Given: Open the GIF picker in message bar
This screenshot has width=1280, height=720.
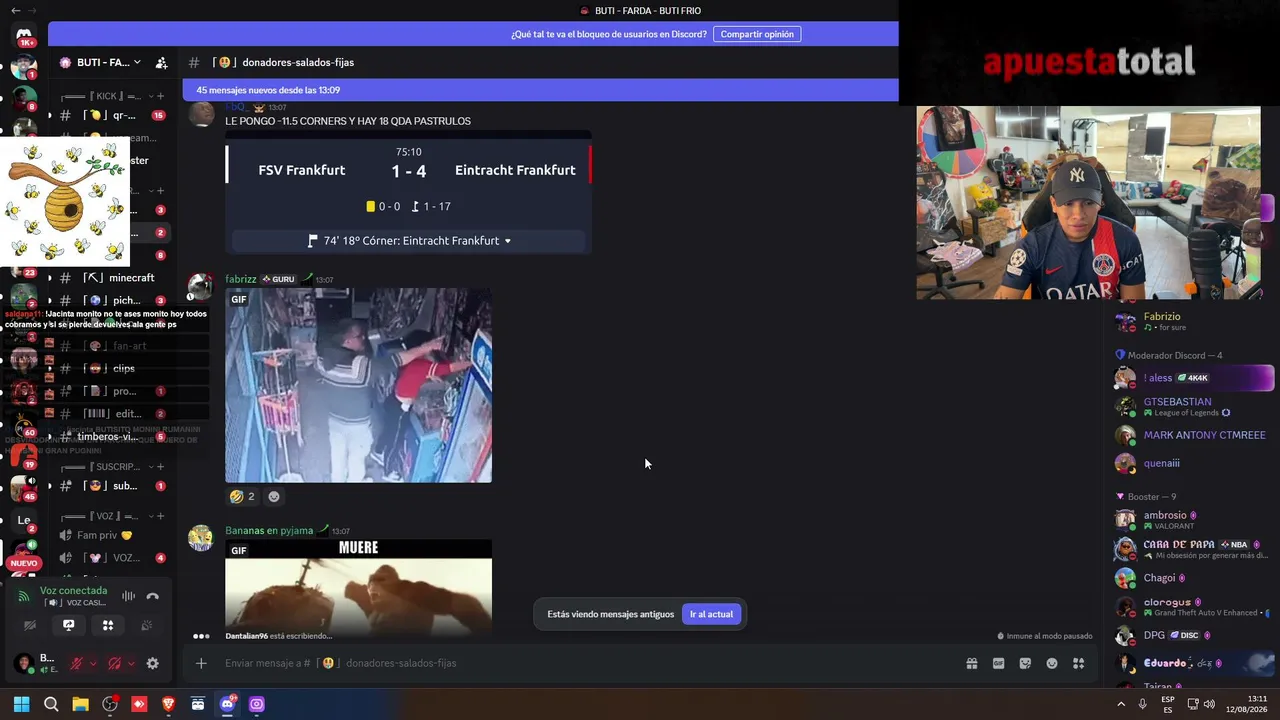Looking at the screenshot, I should click(998, 663).
